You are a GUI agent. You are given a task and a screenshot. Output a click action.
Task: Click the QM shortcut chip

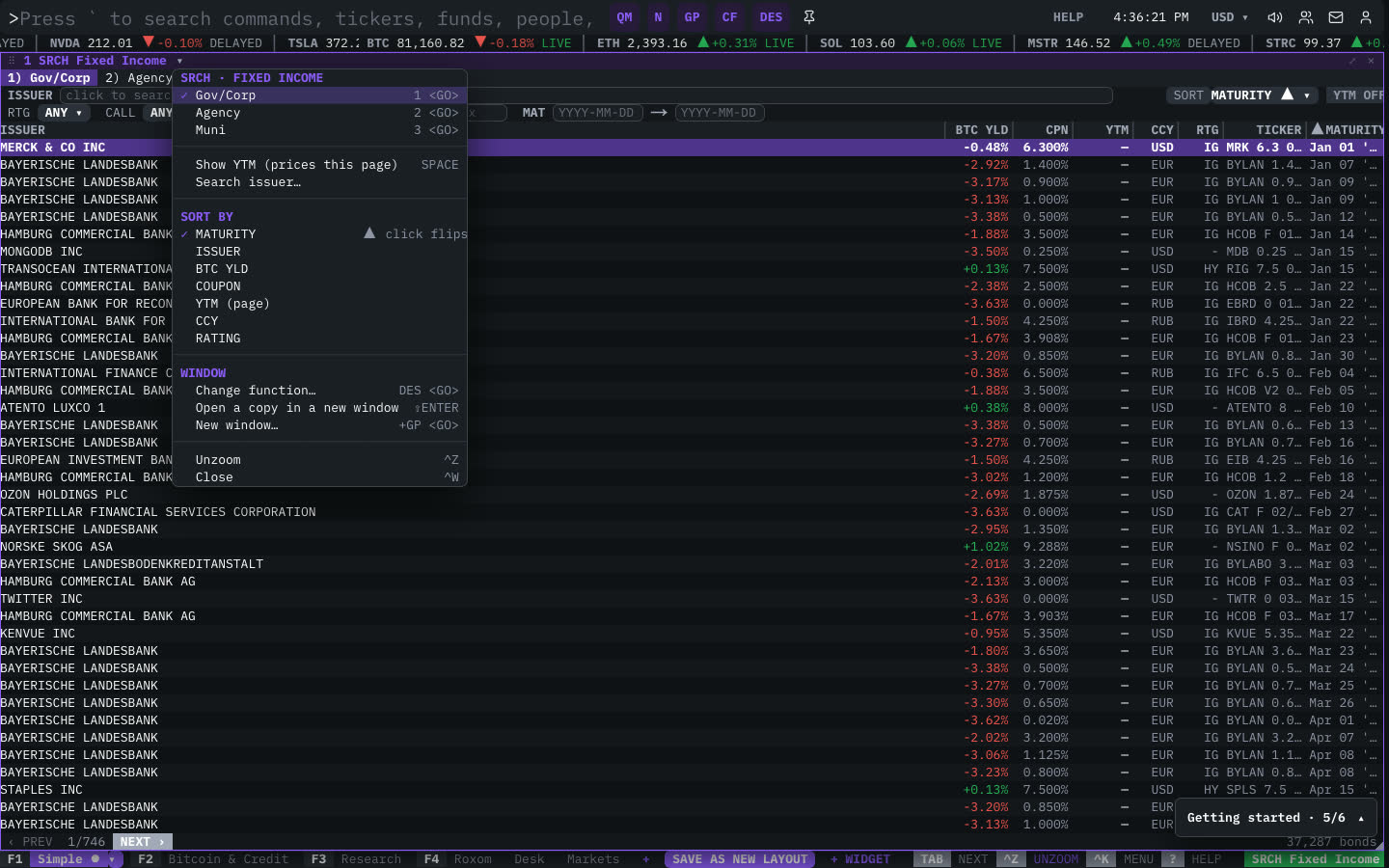pyautogui.click(x=625, y=17)
